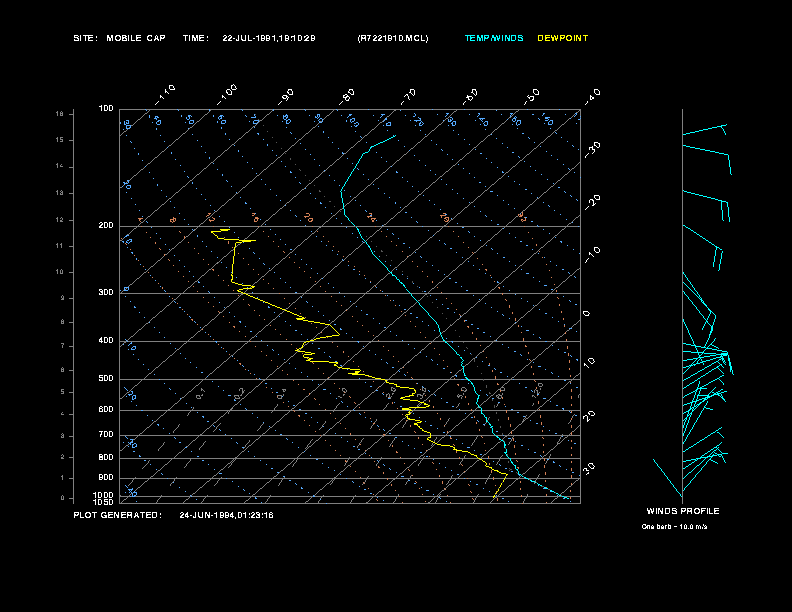Click the -60 temperature axis label
The image size is (792, 612).
point(470,96)
